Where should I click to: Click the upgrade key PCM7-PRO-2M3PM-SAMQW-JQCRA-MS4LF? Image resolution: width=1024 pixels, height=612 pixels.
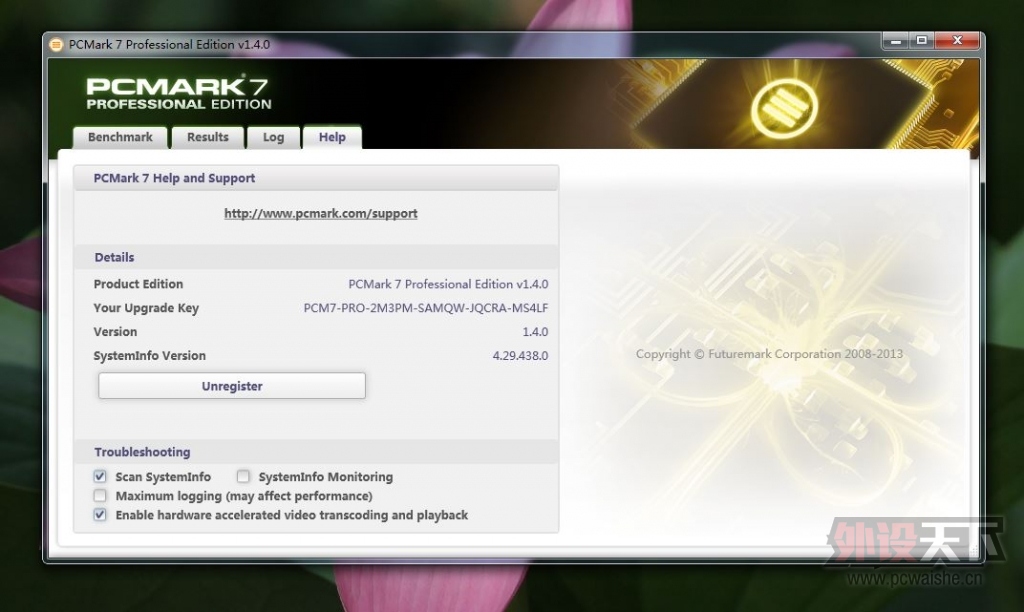(426, 308)
